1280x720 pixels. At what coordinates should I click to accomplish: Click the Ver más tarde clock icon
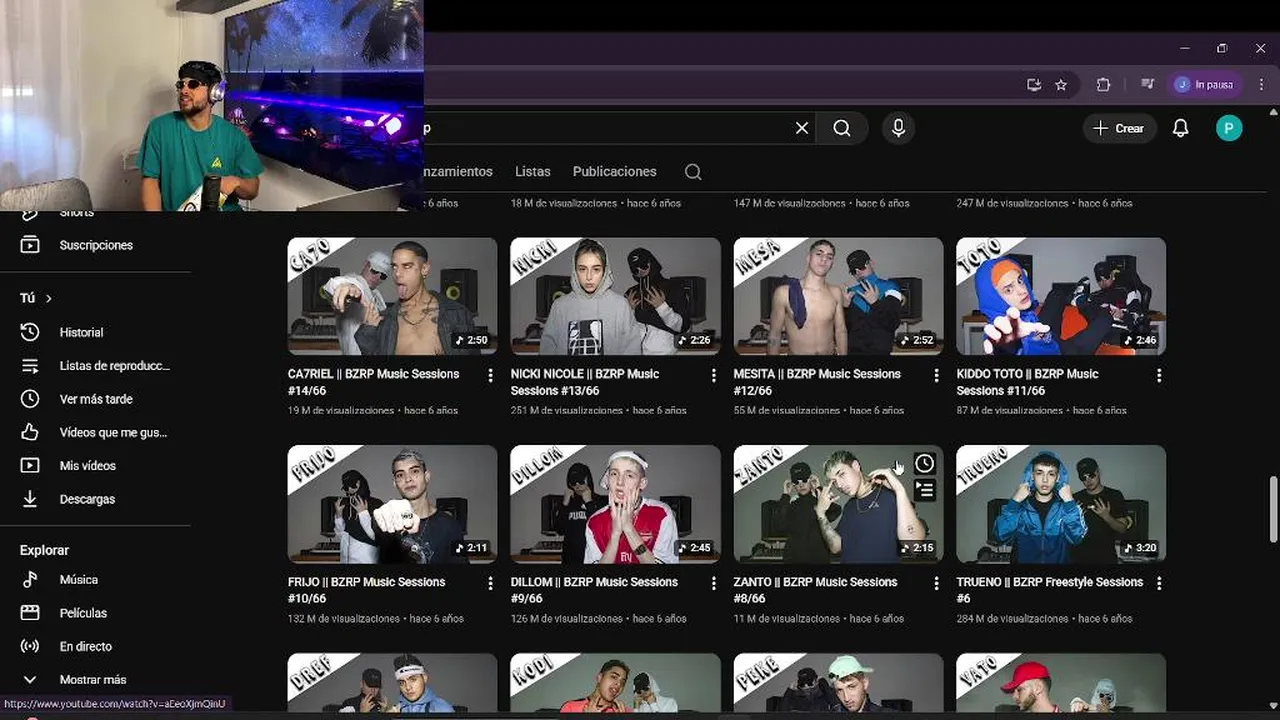tap(30, 399)
